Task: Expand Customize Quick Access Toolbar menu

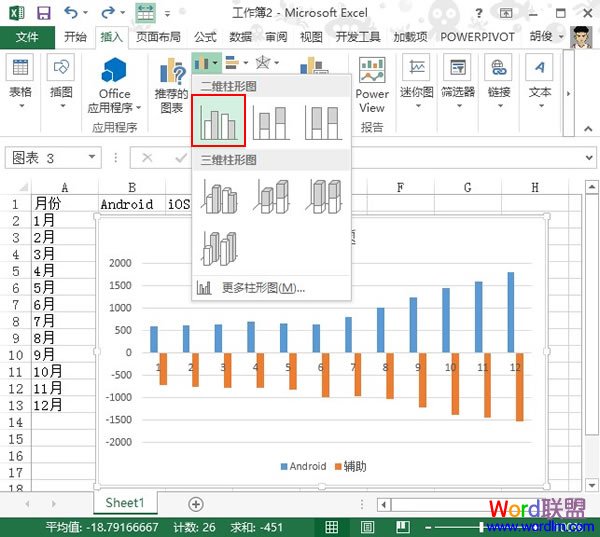Action: click(x=167, y=14)
